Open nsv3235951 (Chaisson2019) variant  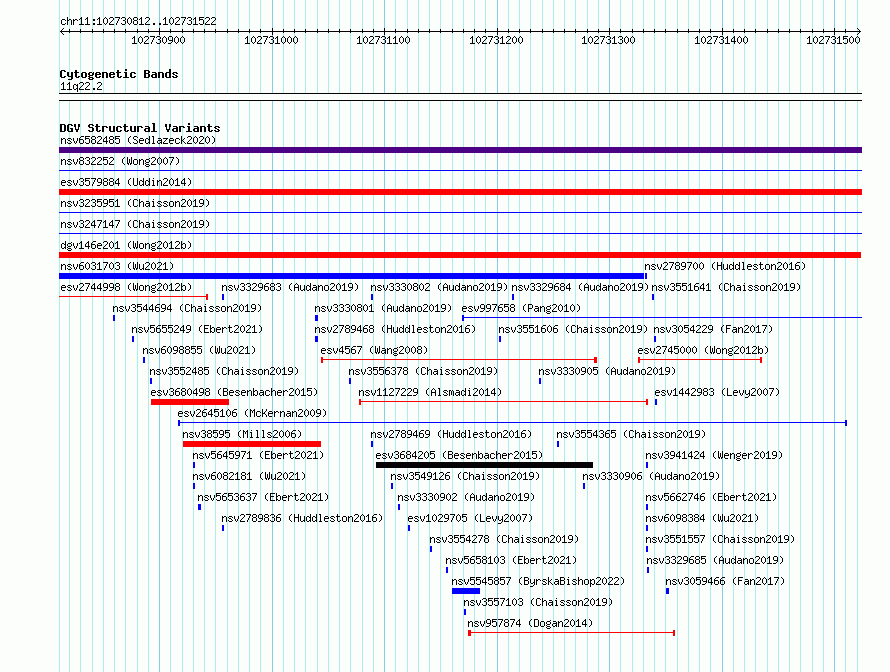(x=135, y=203)
